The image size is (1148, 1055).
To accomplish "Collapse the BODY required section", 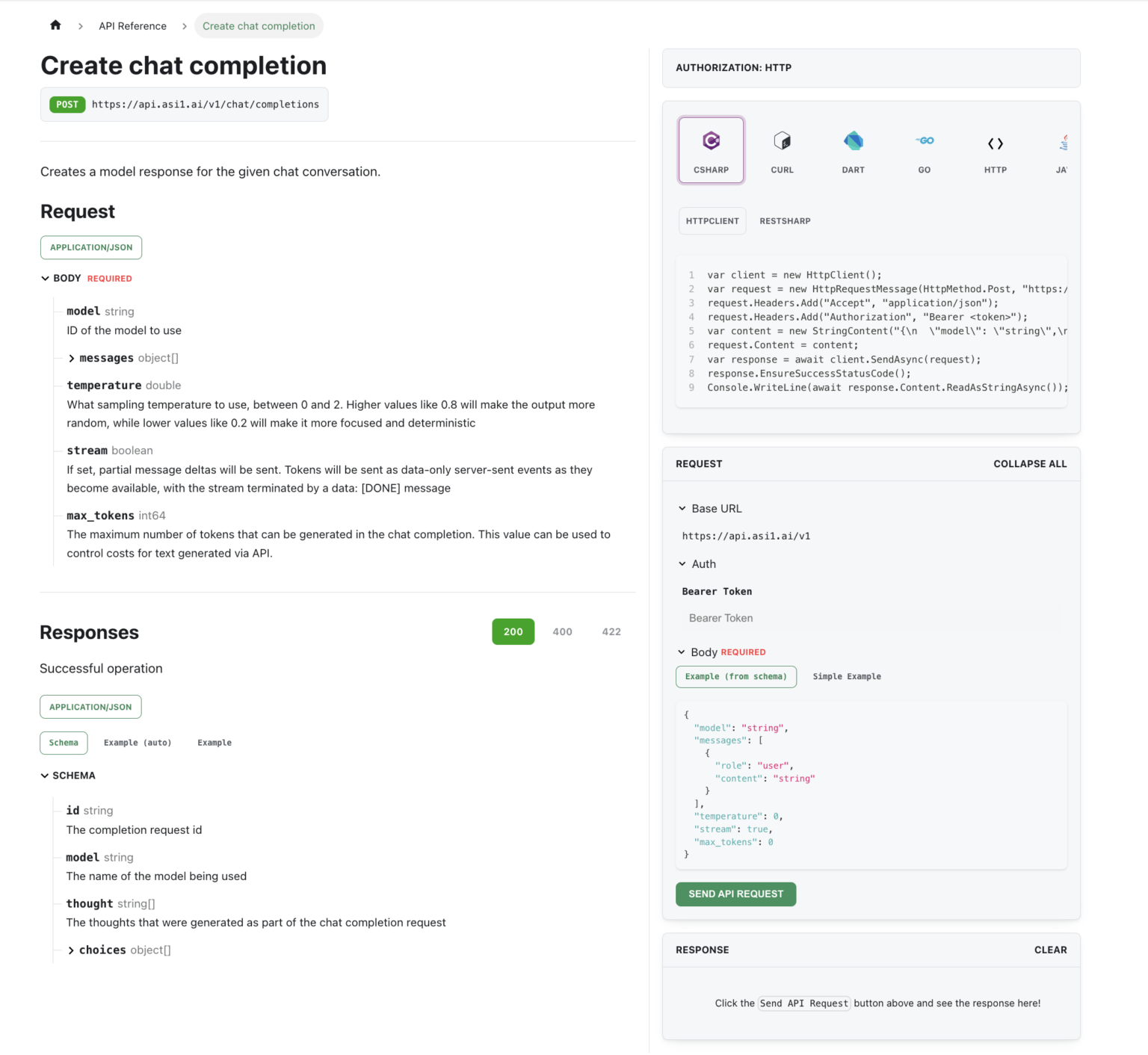I will (x=46, y=279).
